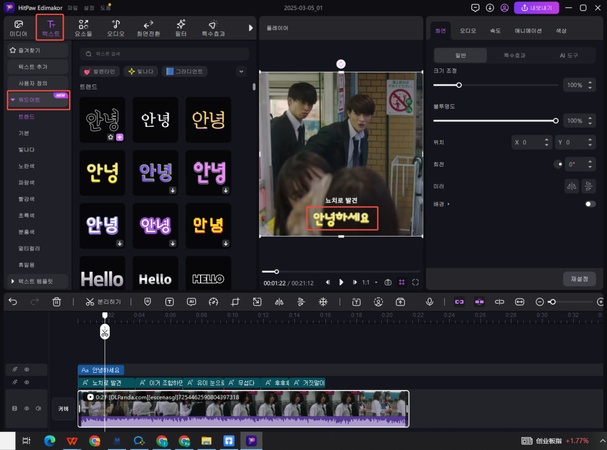
Task: Adjust the Y position stepper
Action: click(590, 142)
